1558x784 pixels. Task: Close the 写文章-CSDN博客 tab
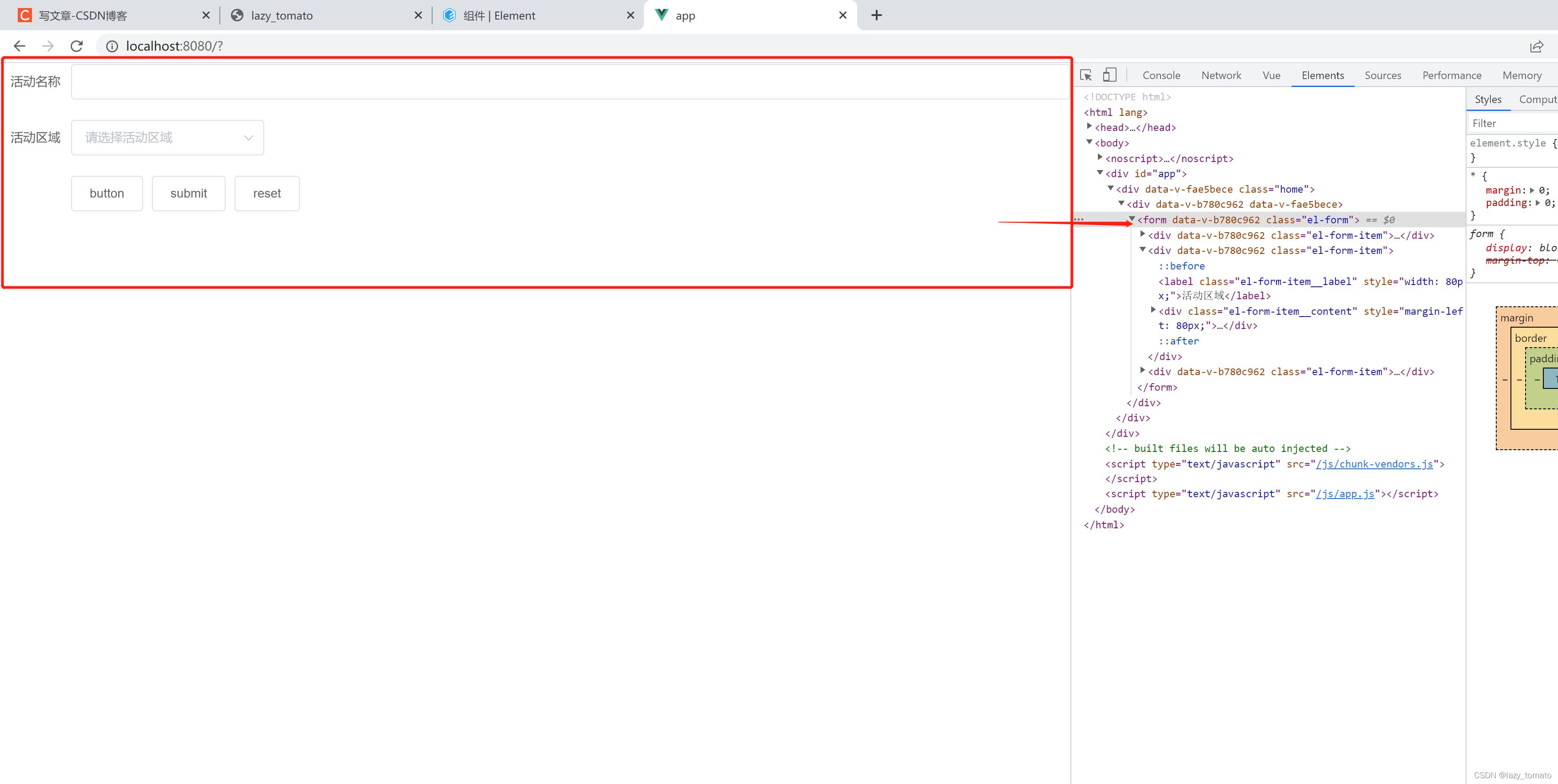pos(206,15)
